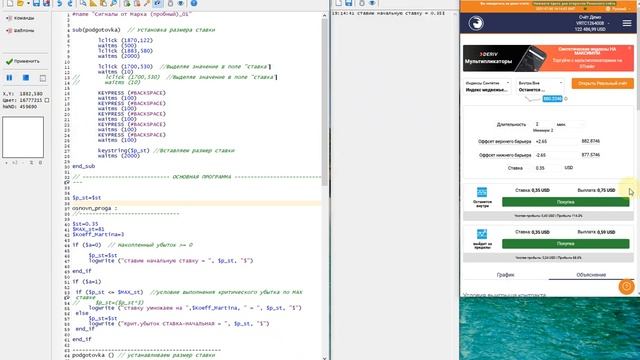Click the Redo arrow icon
This screenshot has width=640, height=360.
coord(70,3)
